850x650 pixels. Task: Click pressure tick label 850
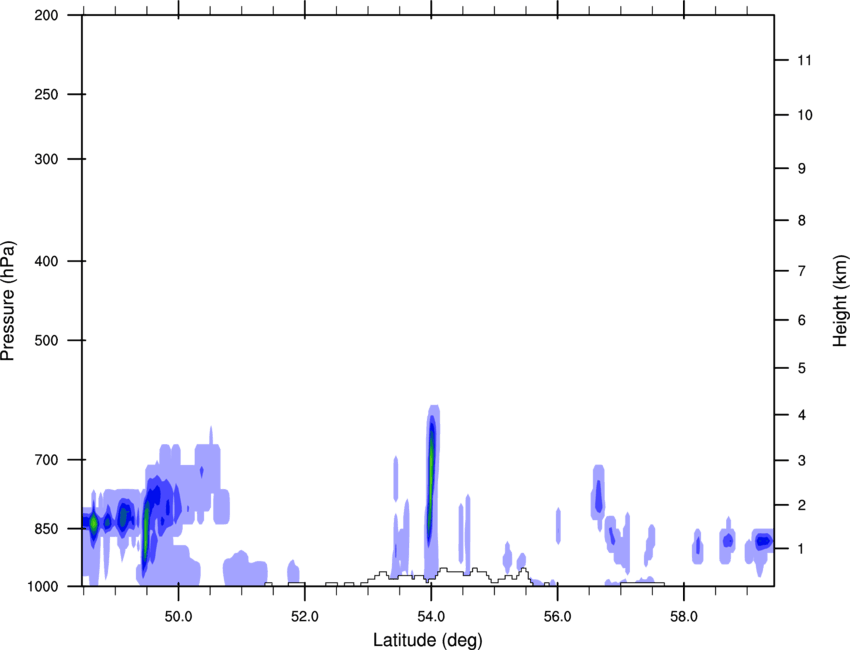click(46, 529)
